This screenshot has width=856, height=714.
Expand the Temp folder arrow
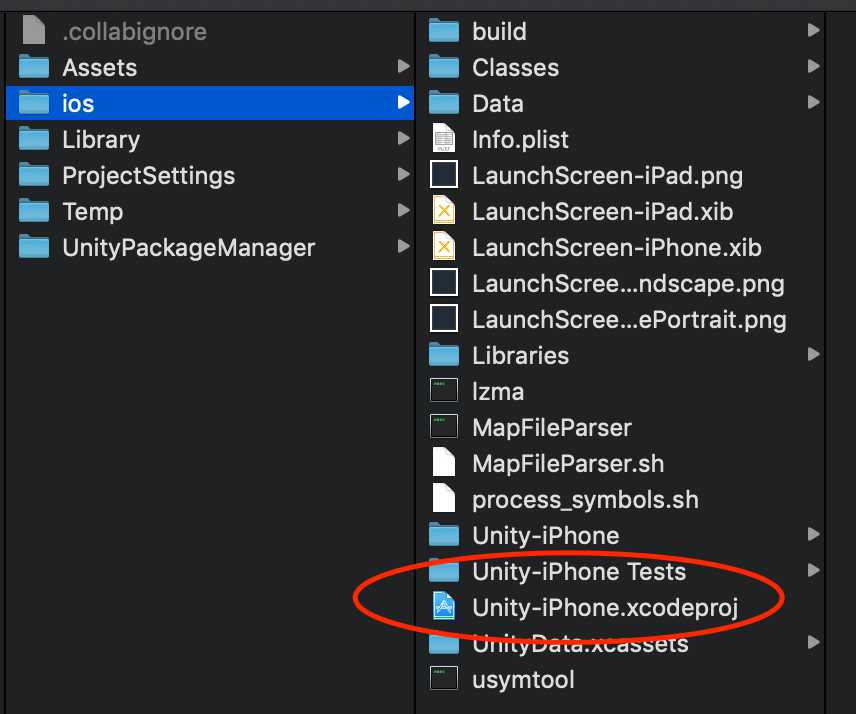(x=403, y=211)
